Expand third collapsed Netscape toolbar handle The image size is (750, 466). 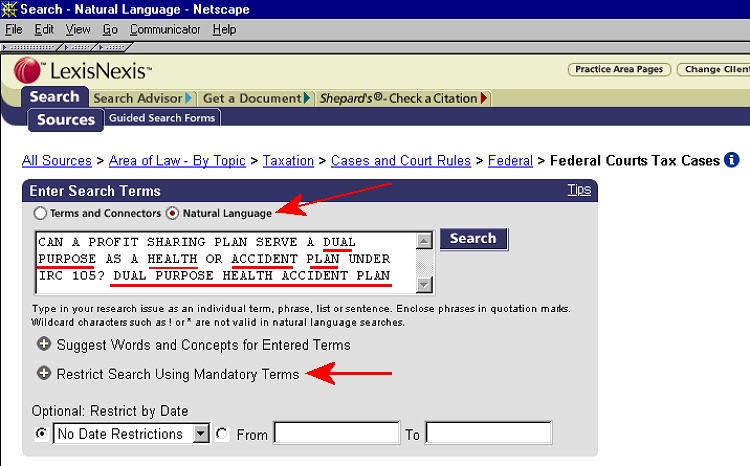click(113, 47)
